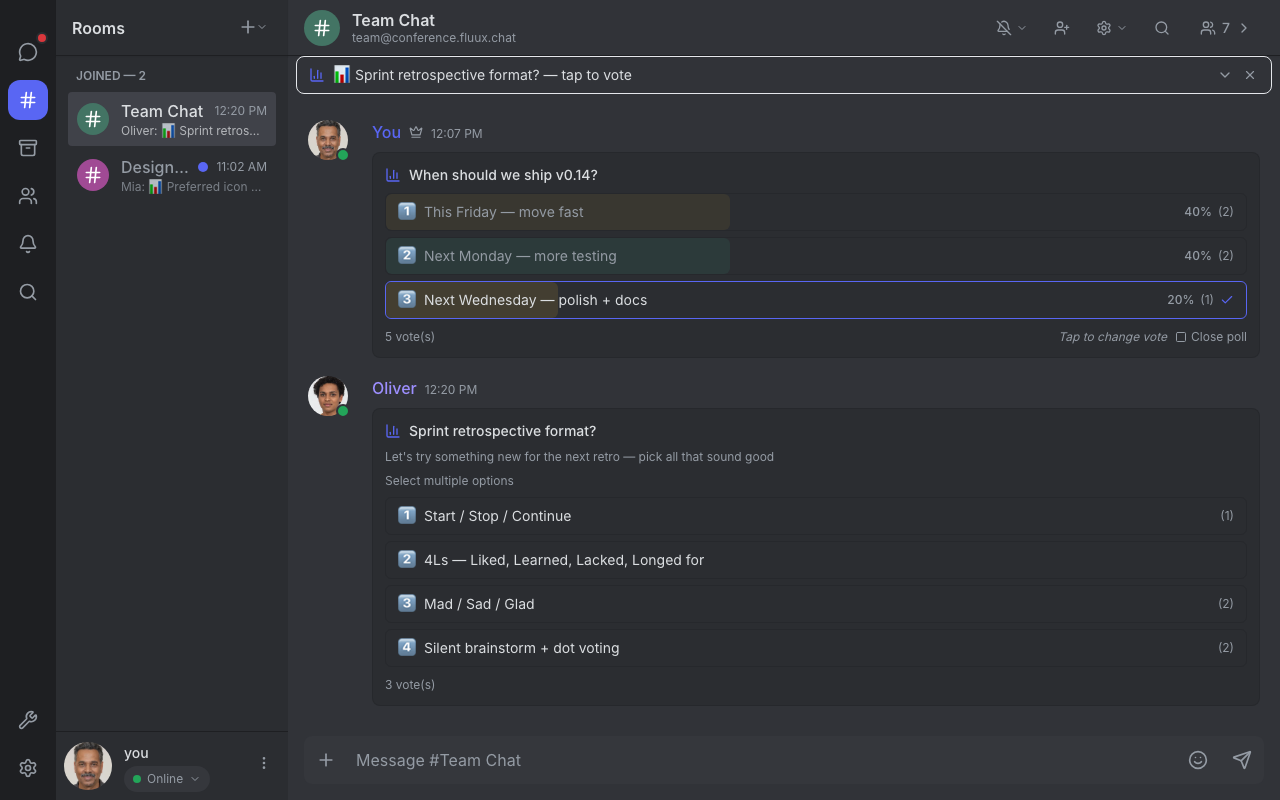
Task: Open the Contacts list icon
Action: (x=28, y=196)
